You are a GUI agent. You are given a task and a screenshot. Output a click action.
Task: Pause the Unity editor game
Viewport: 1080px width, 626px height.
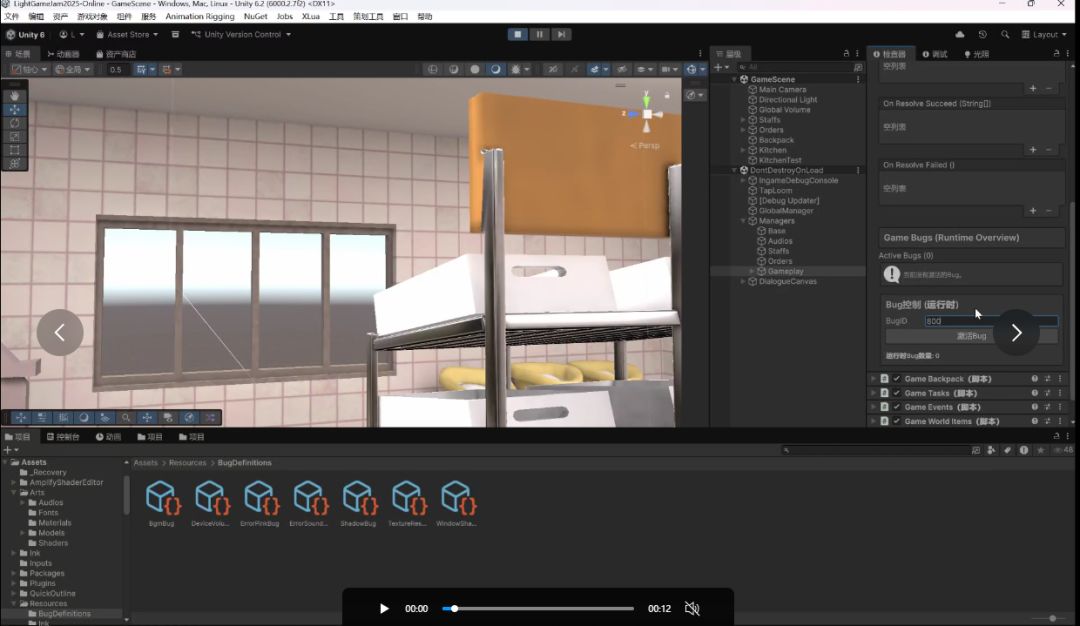pyautogui.click(x=539, y=34)
